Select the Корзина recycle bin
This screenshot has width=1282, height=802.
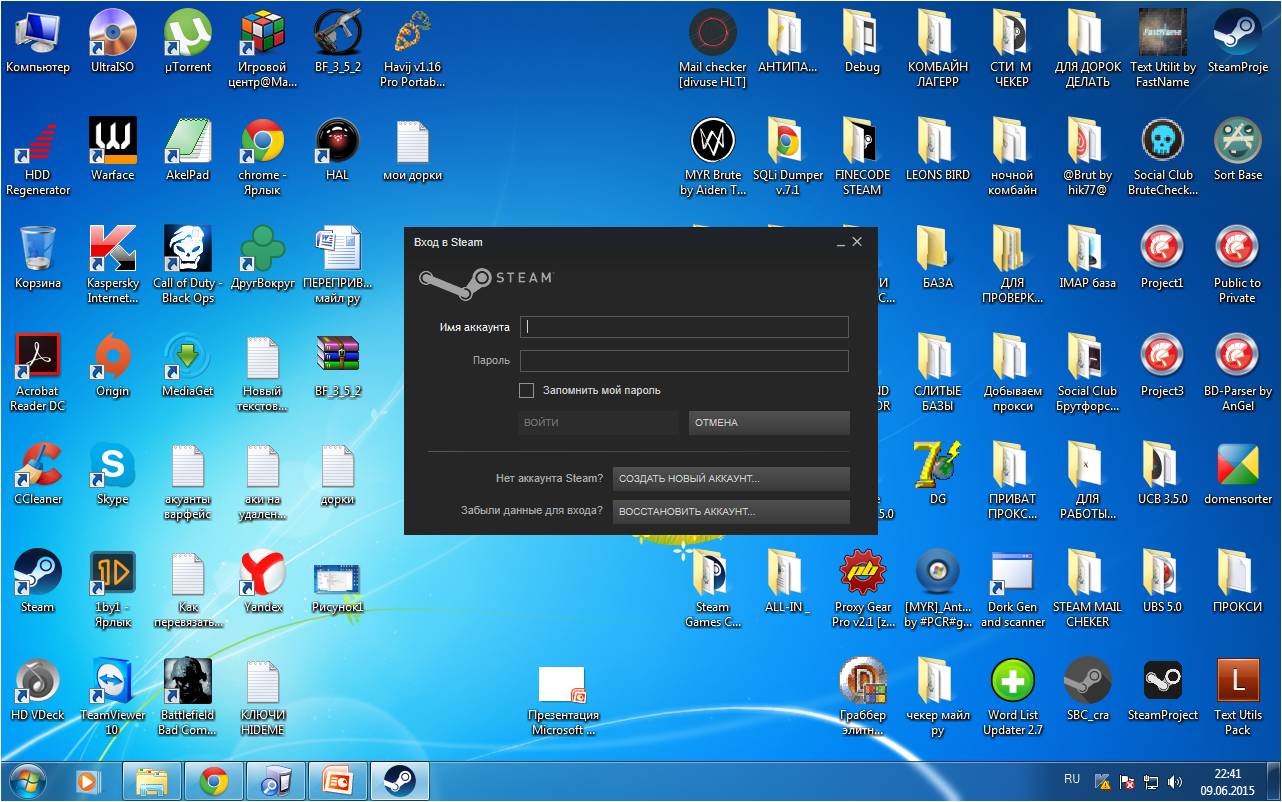pos(38,258)
